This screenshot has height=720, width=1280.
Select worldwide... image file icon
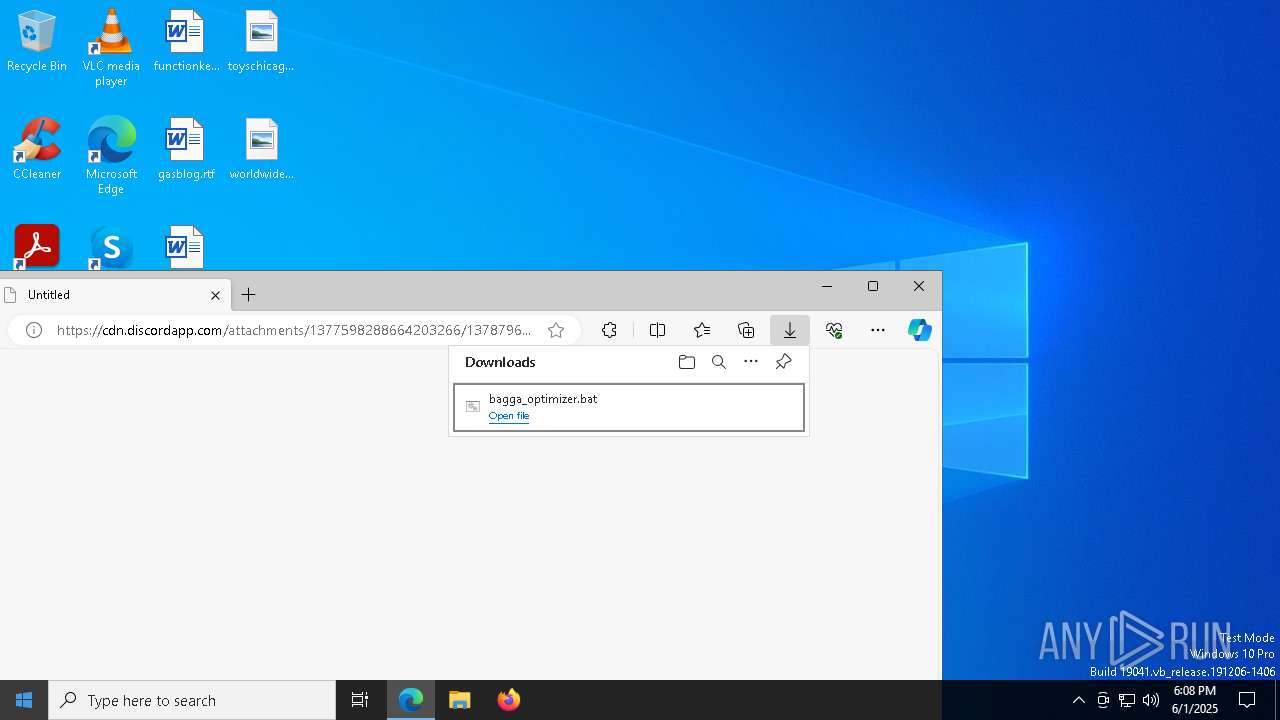pos(261,150)
